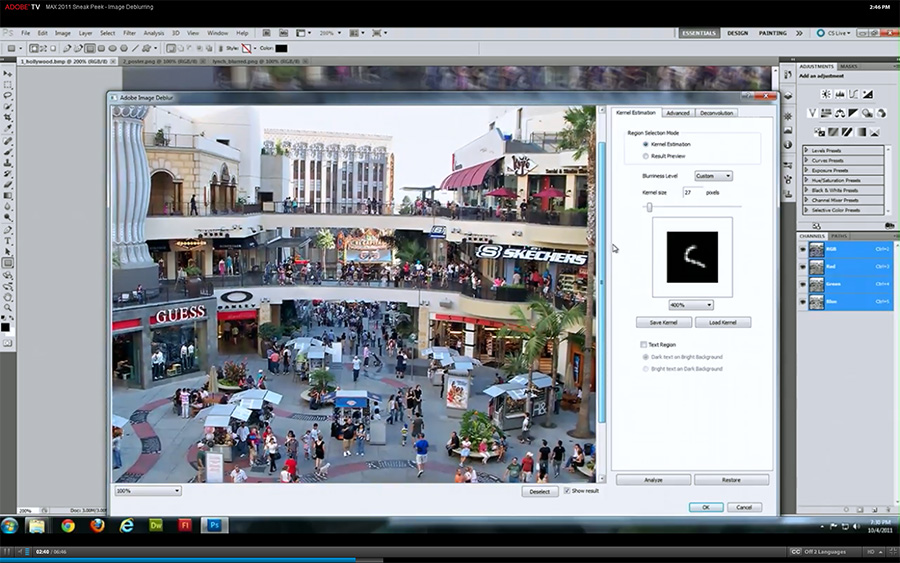Select the Result Preview radio button
This screenshot has width=900, height=563.
pyautogui.click(x=646, y=156)
